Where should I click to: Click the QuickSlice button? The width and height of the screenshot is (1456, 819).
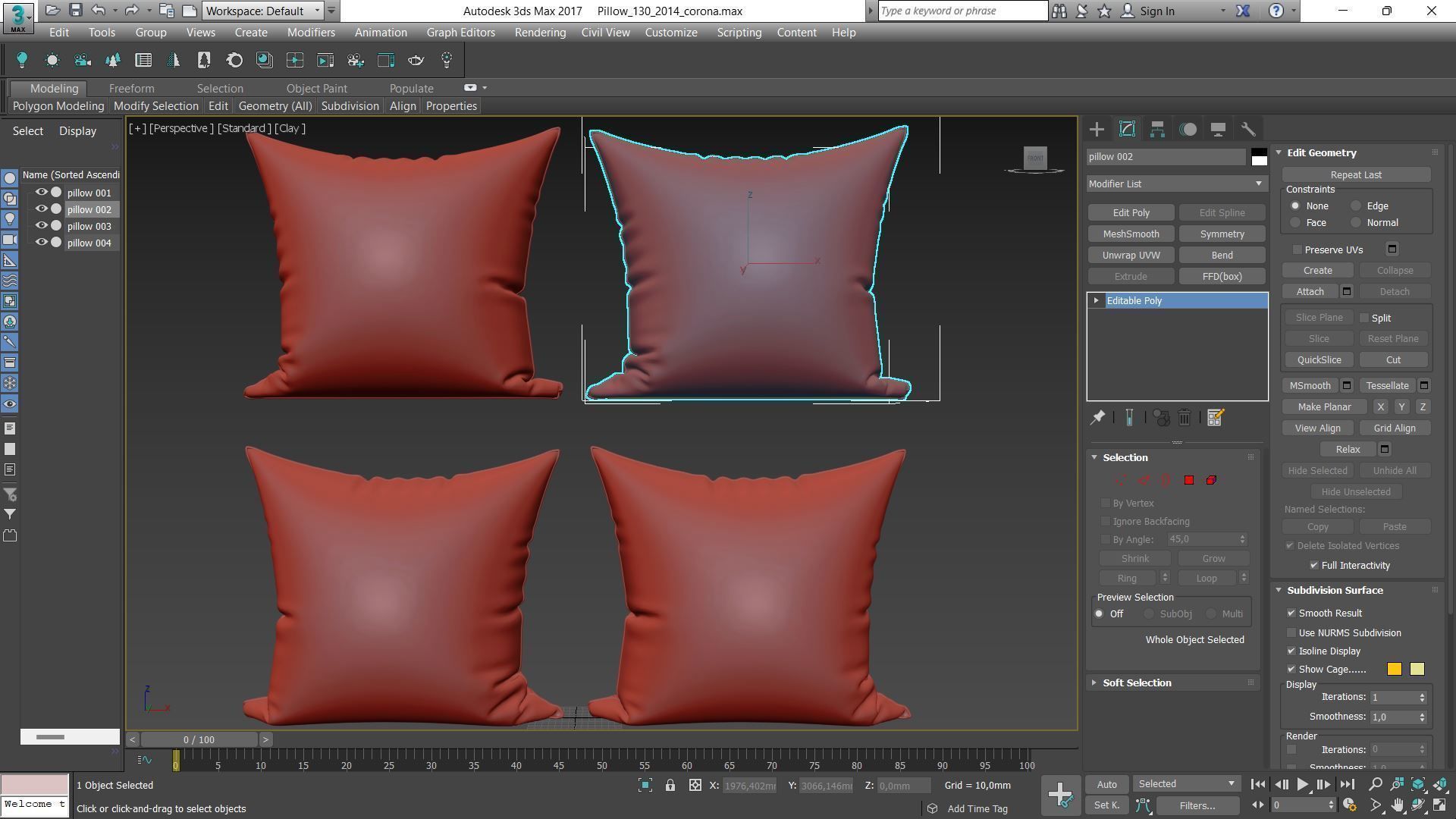click(x=1319, y=359)
